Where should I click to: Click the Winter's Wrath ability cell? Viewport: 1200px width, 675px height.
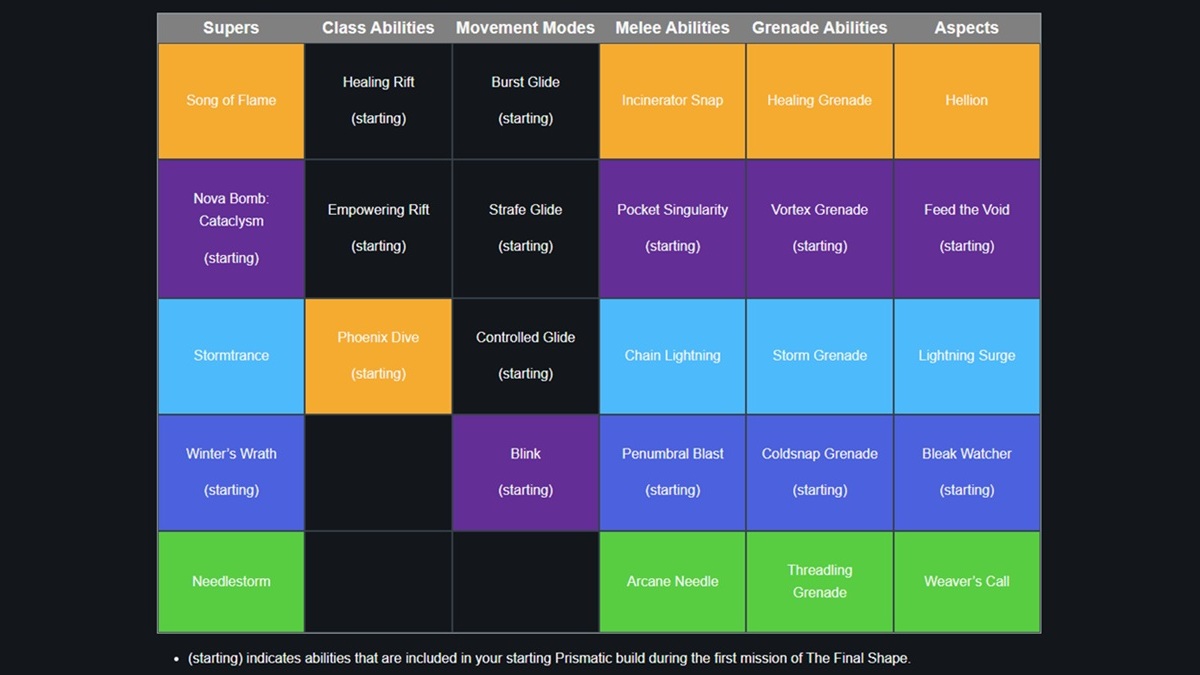pos(230,472)
